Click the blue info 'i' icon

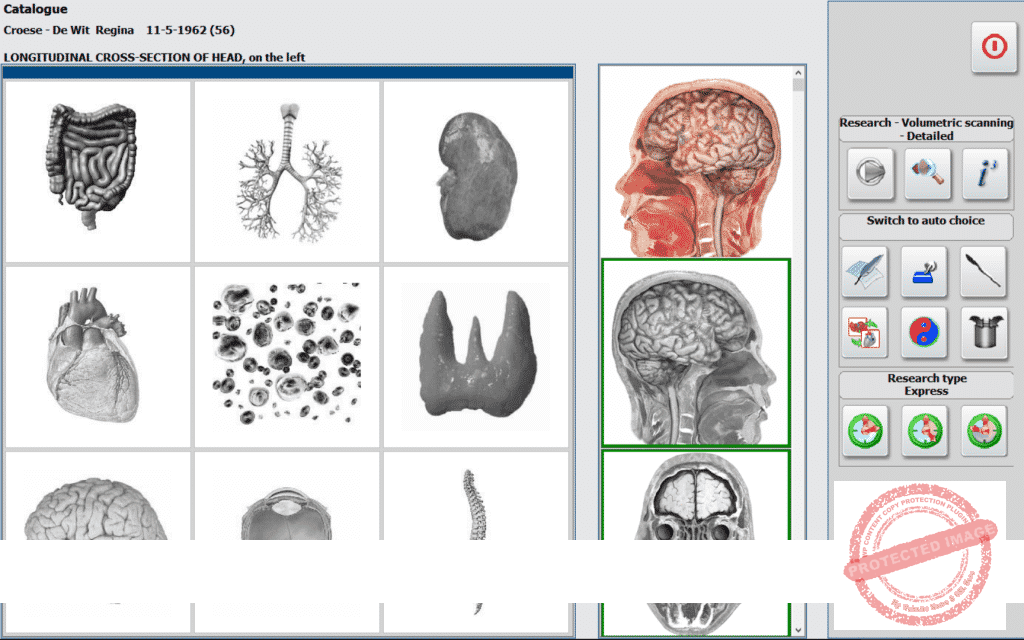coord(985,173)
